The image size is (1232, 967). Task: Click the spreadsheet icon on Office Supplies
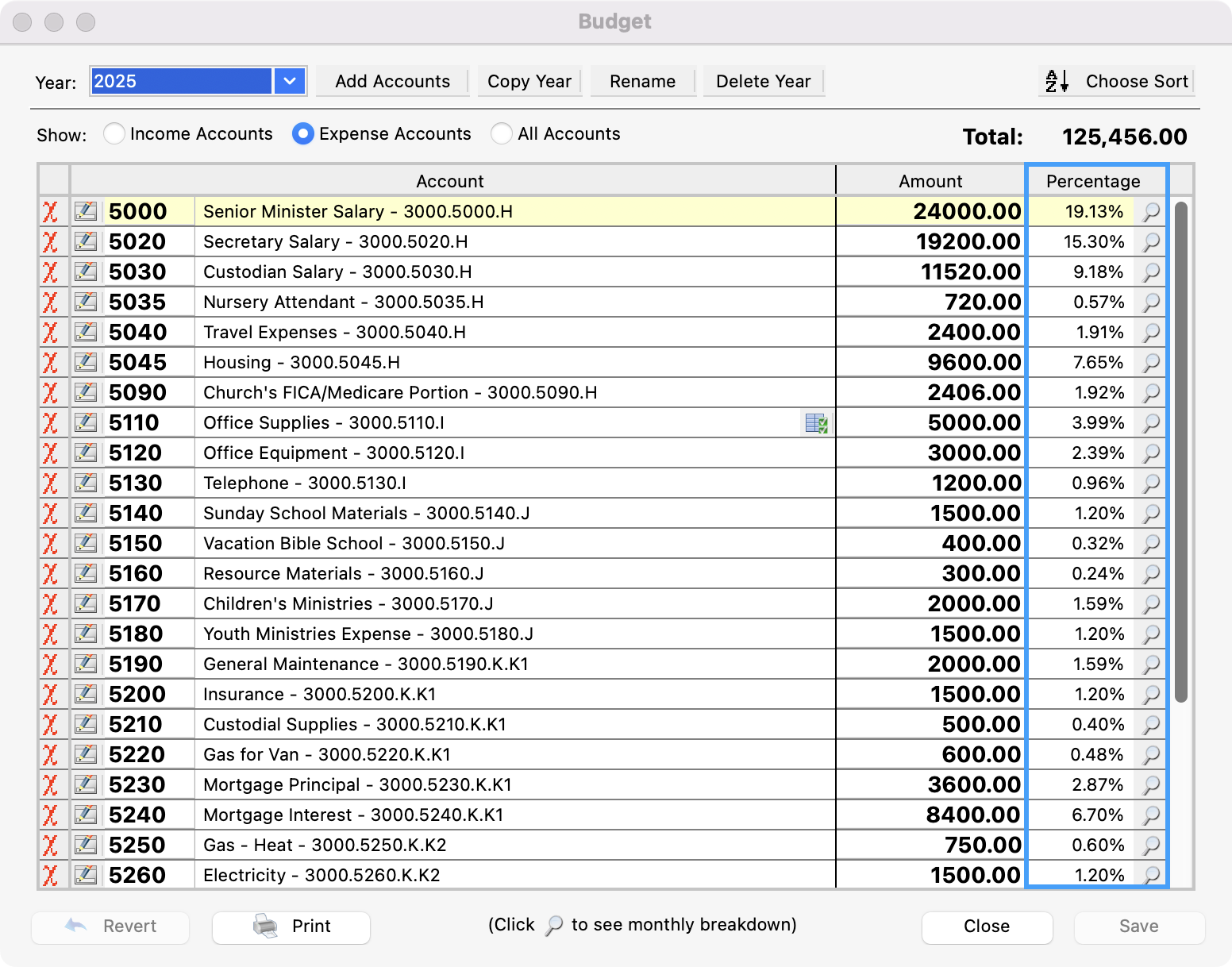pyautogui.click(x=816, y=423)
